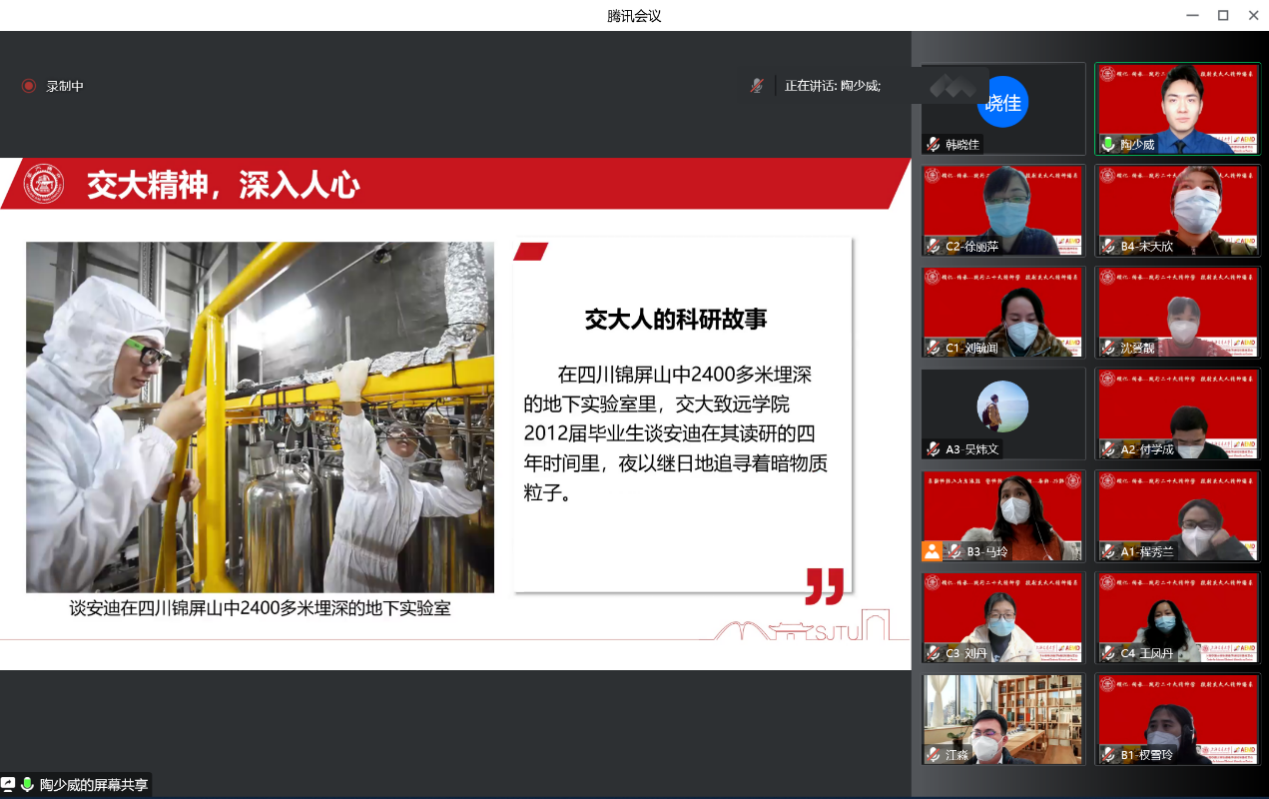Select 江鑫's video tile with bookshelf background
Screen dimensions: 1269x799
(1003, 718)
